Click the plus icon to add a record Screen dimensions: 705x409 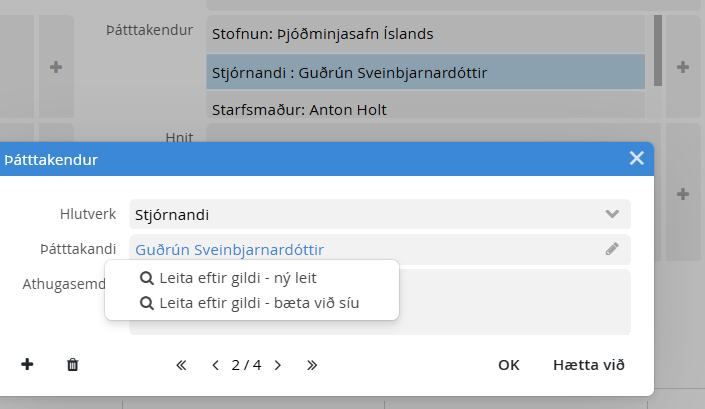(27, 365)
